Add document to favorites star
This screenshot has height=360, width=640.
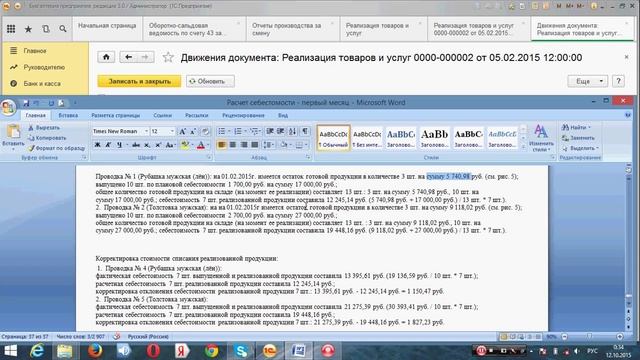[168, 57]
